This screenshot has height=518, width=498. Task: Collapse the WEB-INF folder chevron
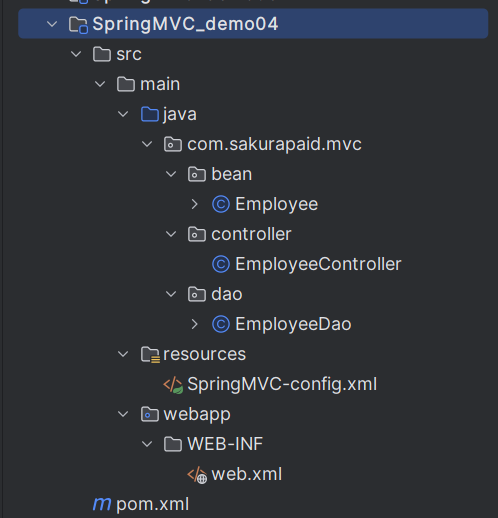147,444
